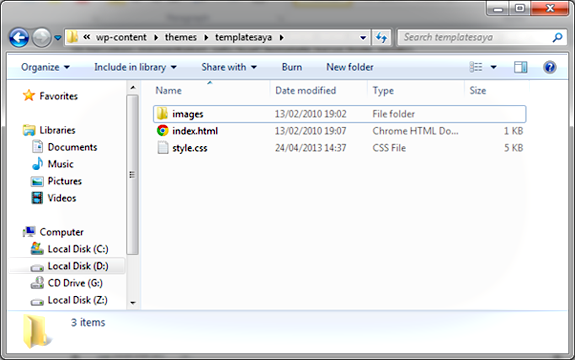Click the CD Drive (G:) icon

pos(37,283)
